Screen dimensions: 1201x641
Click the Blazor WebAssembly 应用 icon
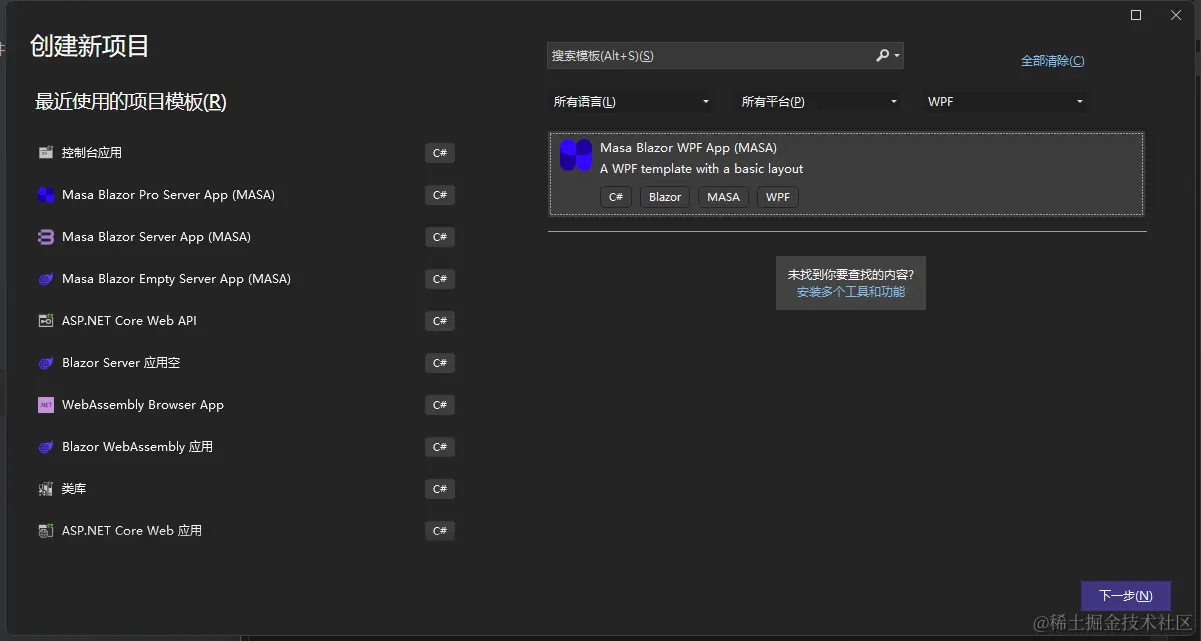[x=45, y=447]
